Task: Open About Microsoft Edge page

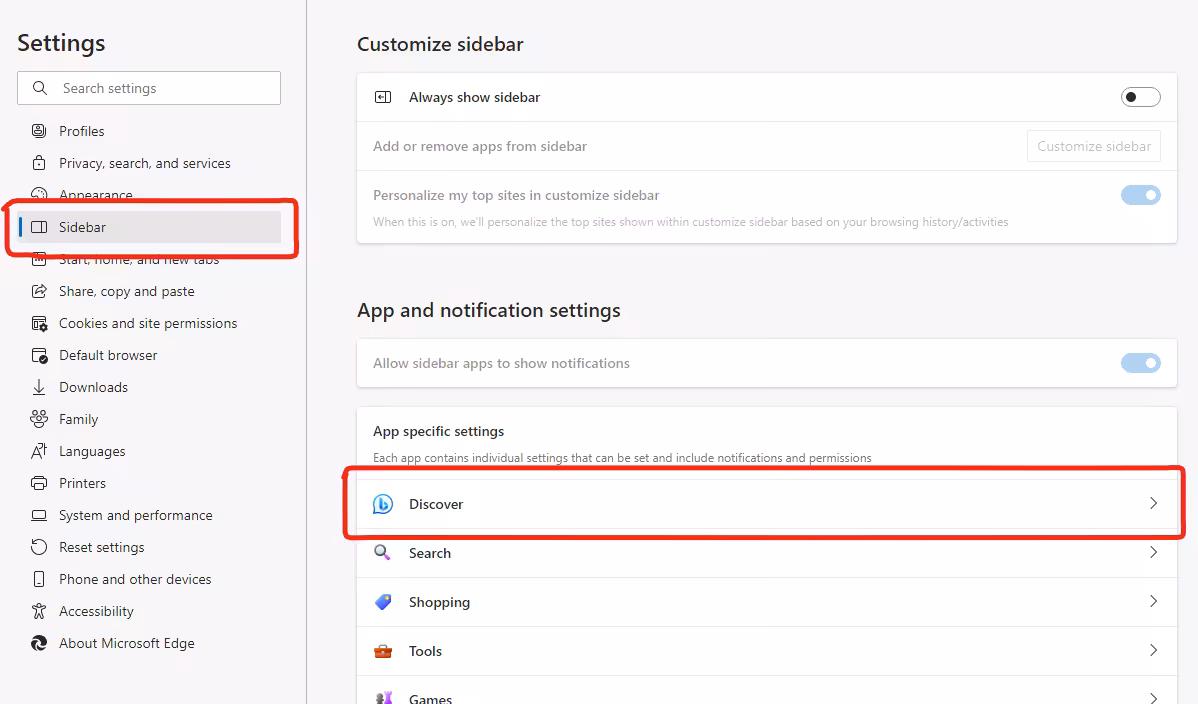Action: click(149, 643)
